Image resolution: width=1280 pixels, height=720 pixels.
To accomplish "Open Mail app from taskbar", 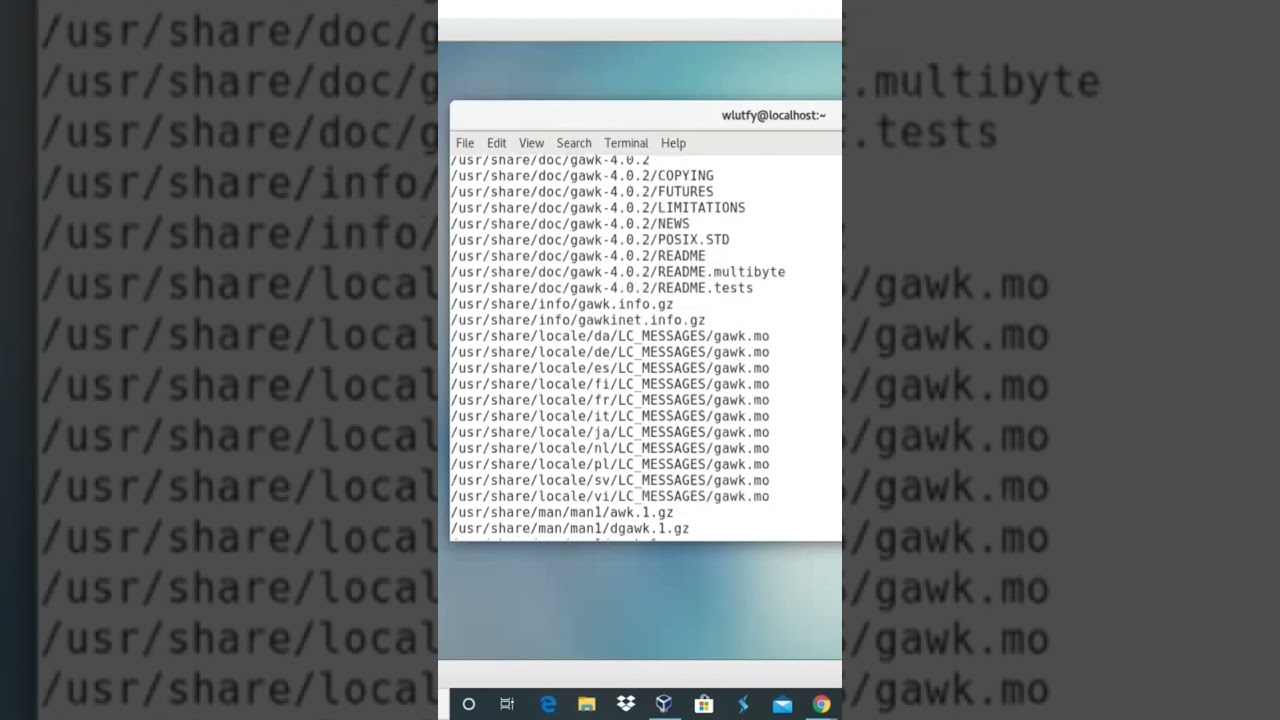I will 782,704.
